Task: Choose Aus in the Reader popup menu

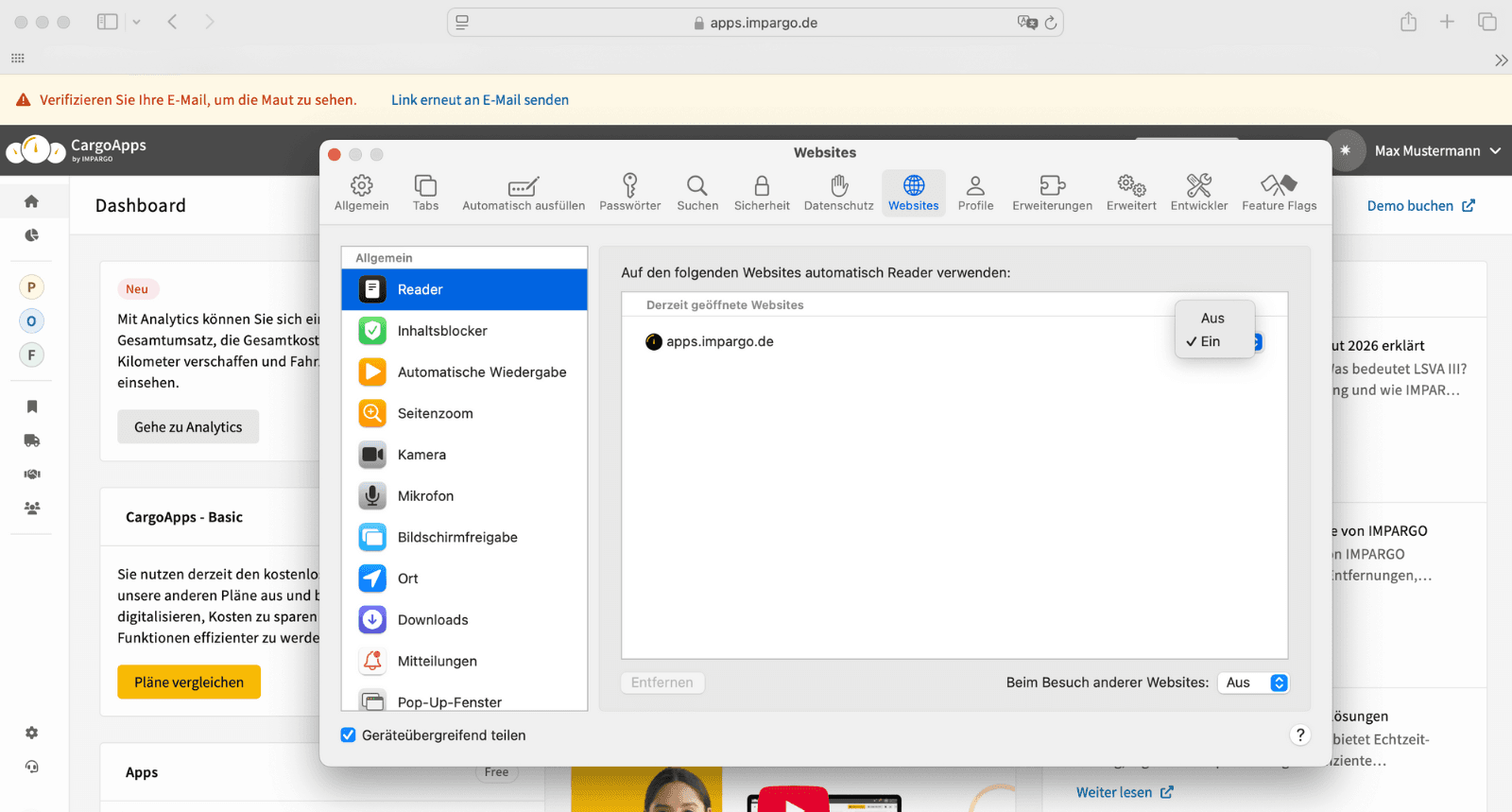Action: coord(1214,319)
